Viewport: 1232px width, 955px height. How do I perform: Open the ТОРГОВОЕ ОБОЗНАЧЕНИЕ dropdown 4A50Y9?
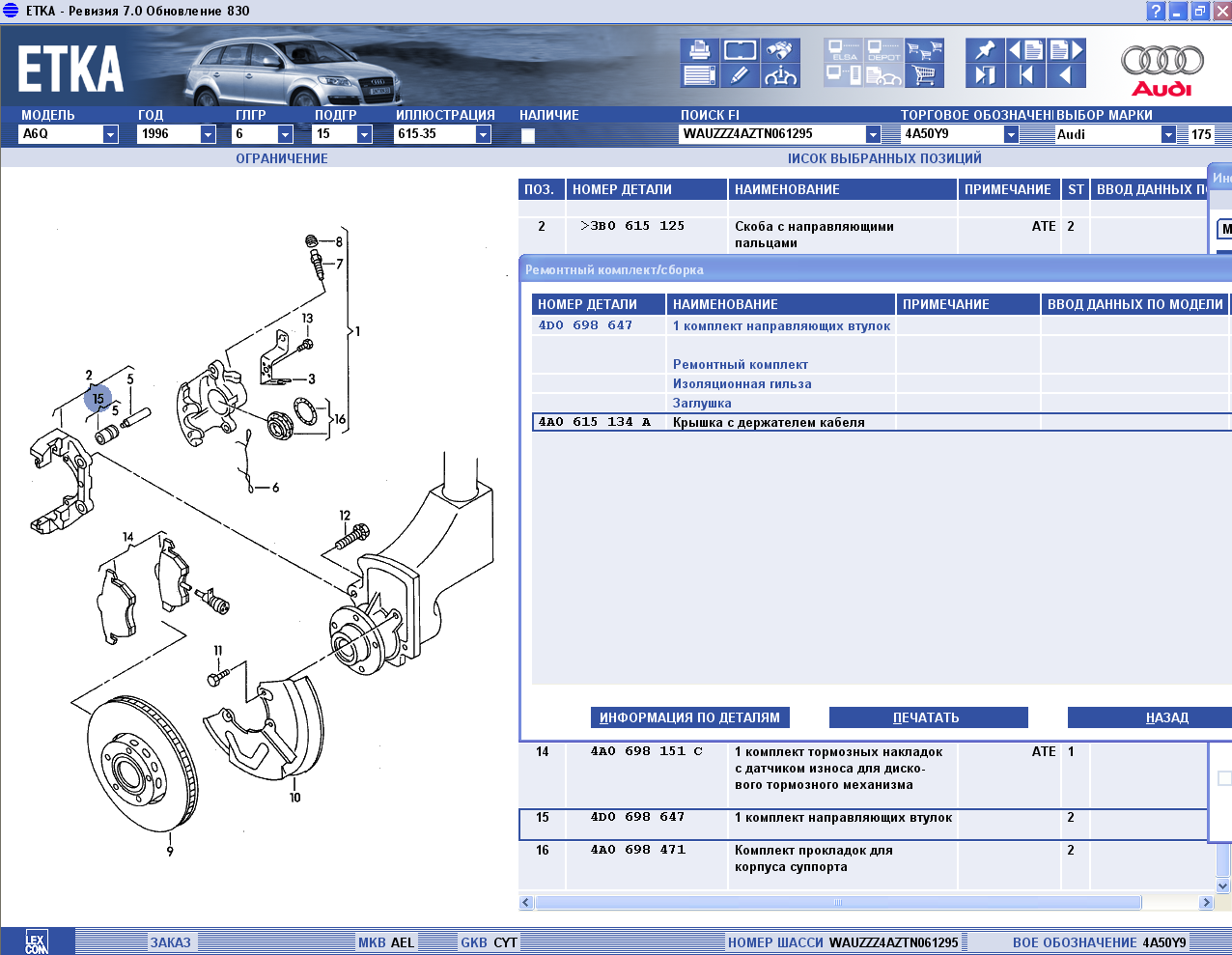(1011, 134)
